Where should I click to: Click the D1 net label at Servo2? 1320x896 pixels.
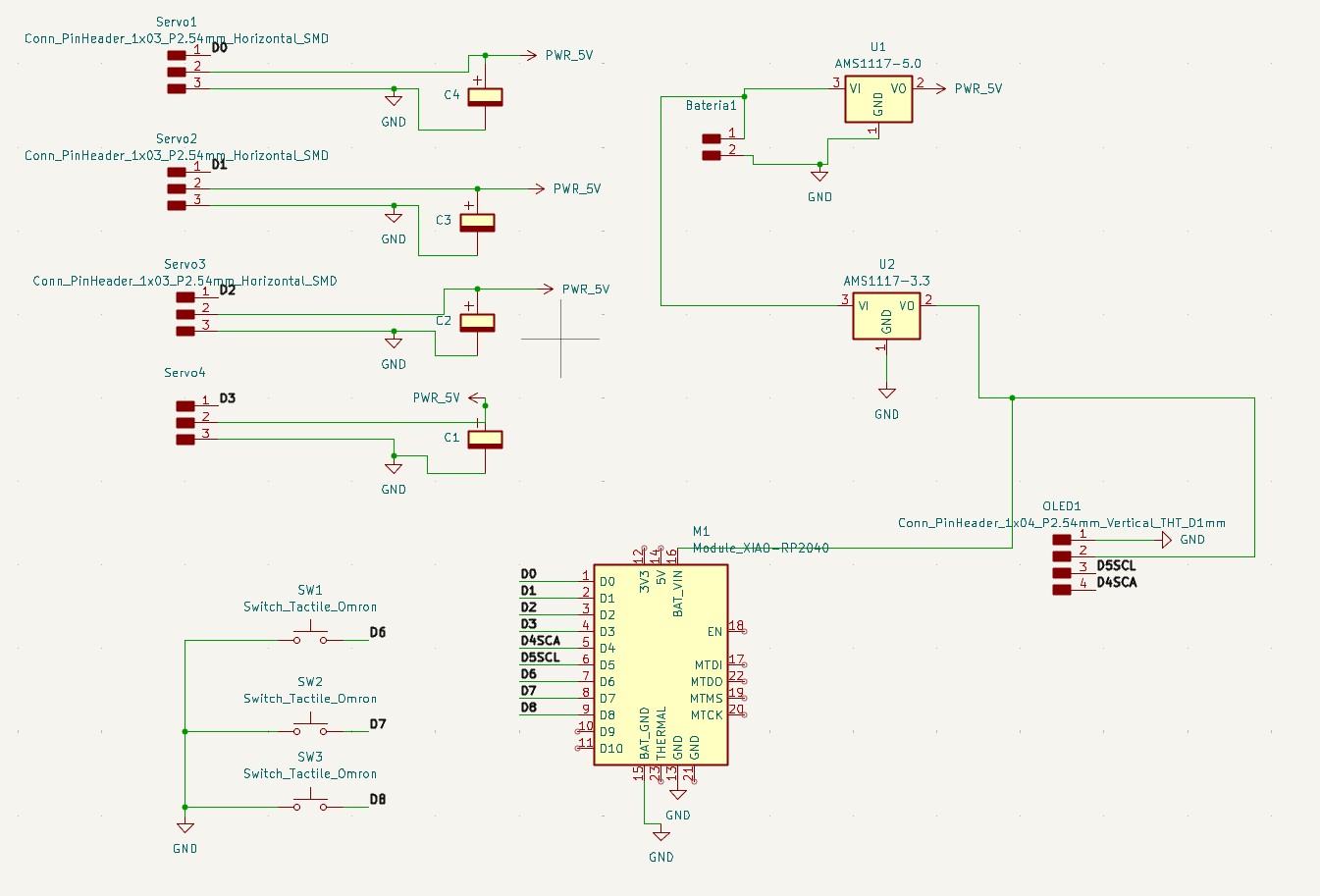point(220,164)
